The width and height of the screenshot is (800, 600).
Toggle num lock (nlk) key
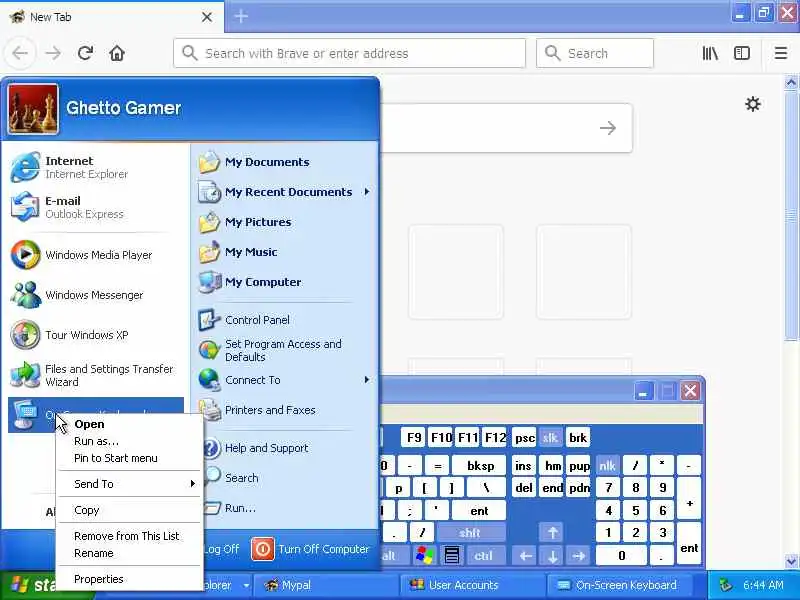[607, 465]
